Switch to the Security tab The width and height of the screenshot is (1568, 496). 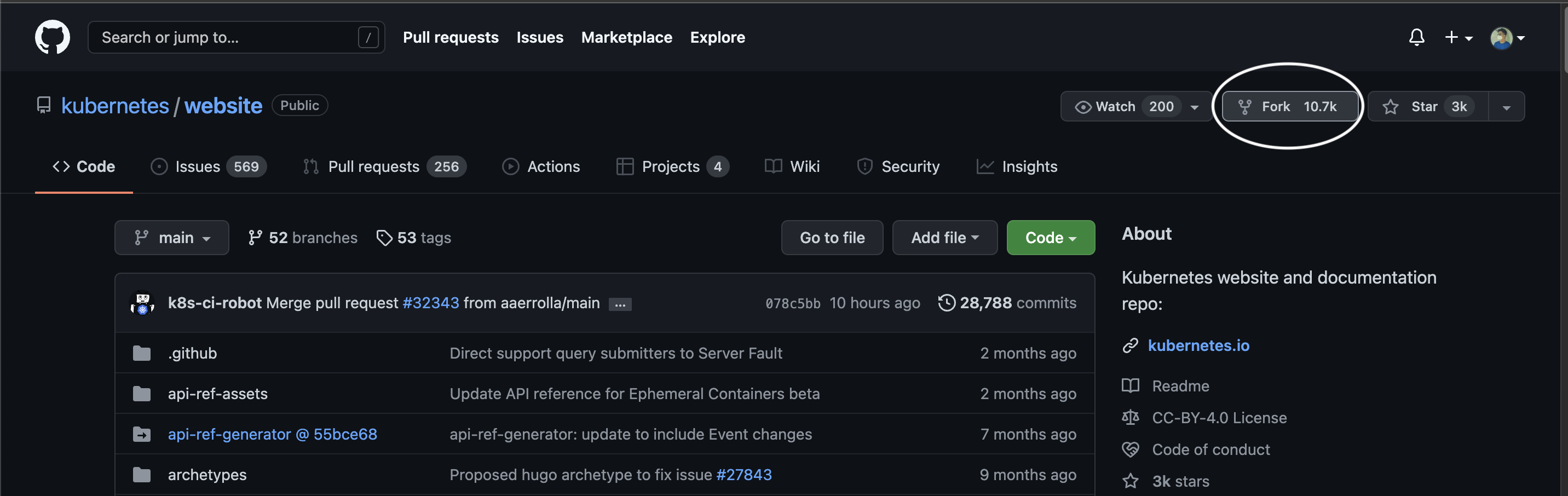898,166
